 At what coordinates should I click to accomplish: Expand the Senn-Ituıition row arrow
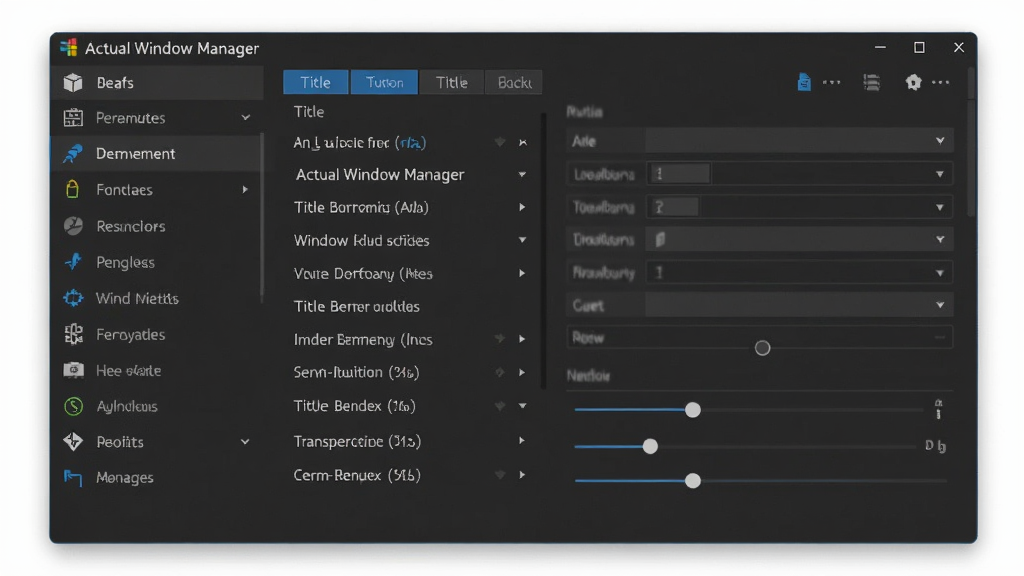522,372
